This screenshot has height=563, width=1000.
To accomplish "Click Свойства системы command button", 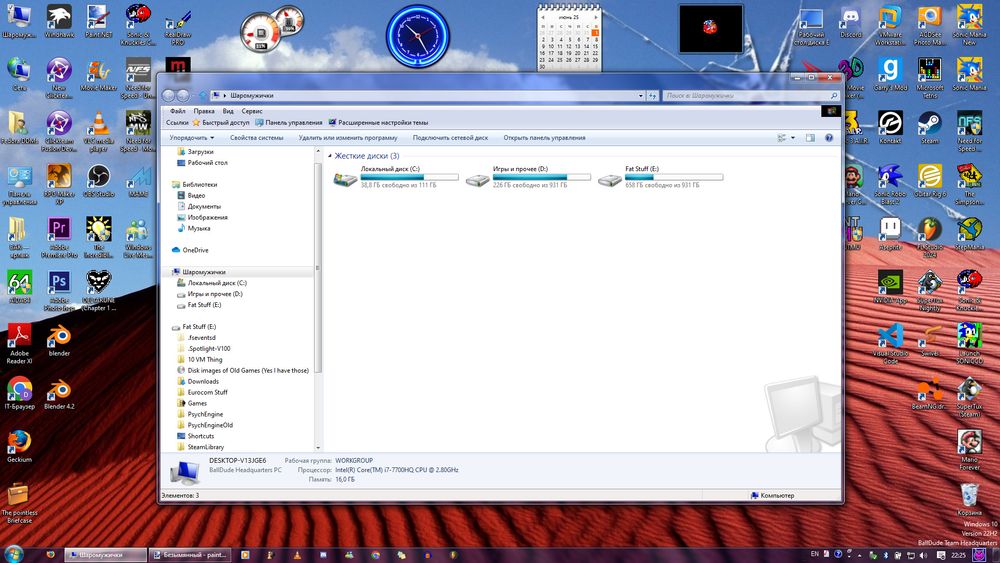I will (x=256, y=138).
